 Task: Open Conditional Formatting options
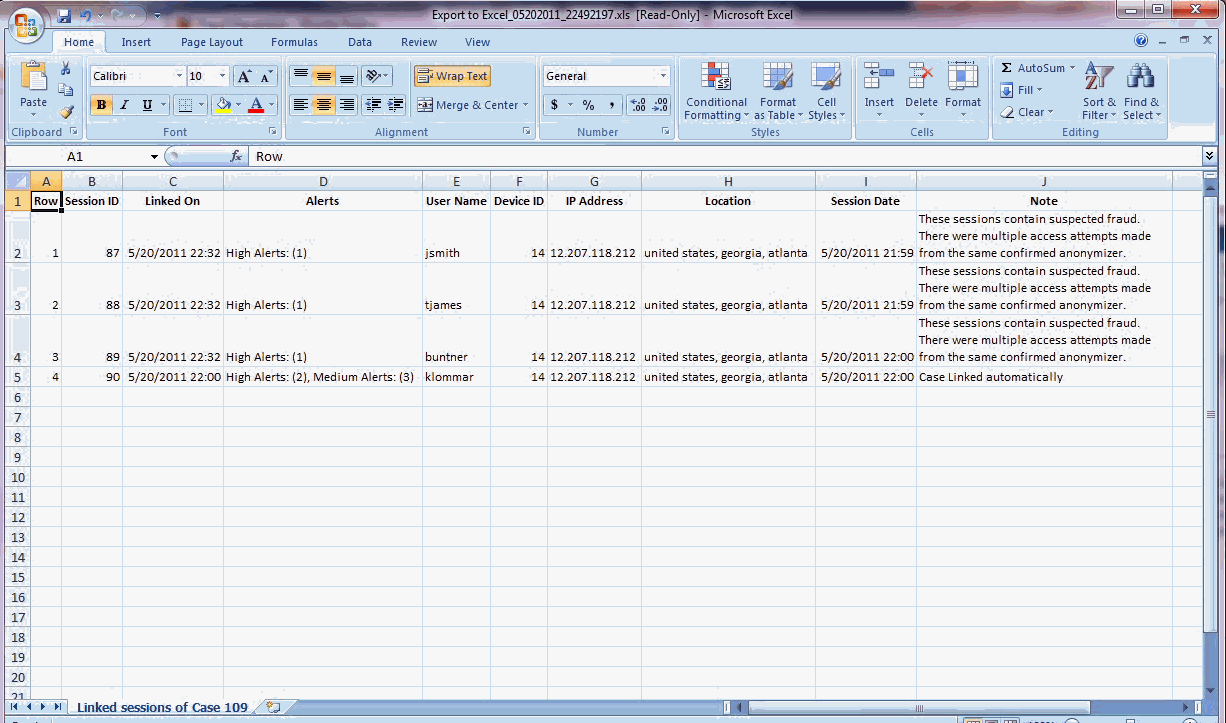[716, 92]
